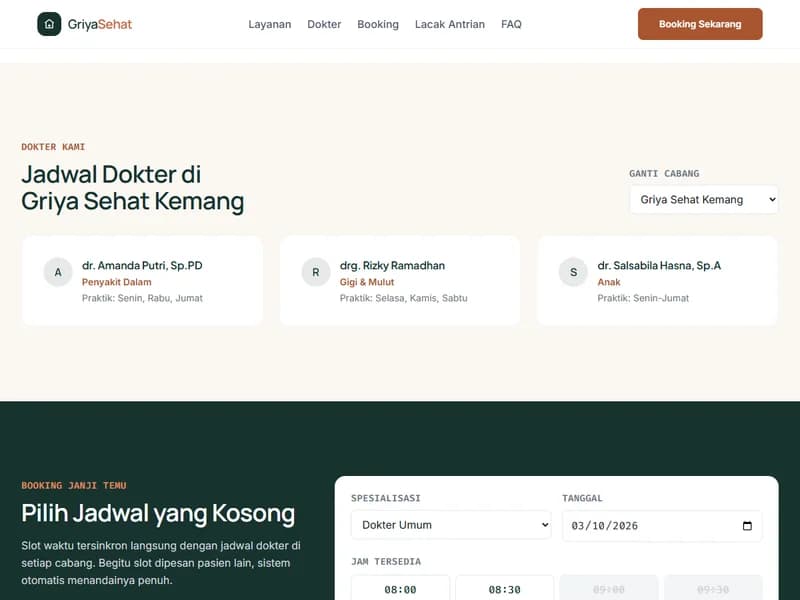Select dr. Amanda Putri, Sp.PD name

point(142,265)
